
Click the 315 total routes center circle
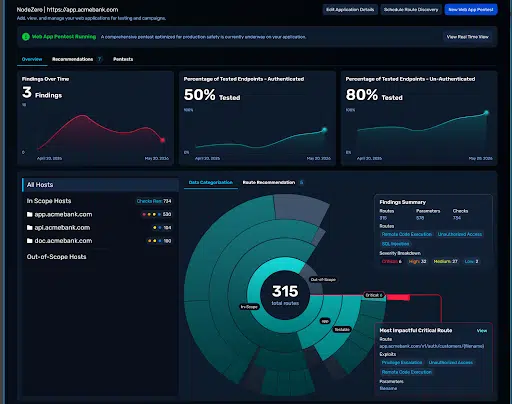pos(285,295)
